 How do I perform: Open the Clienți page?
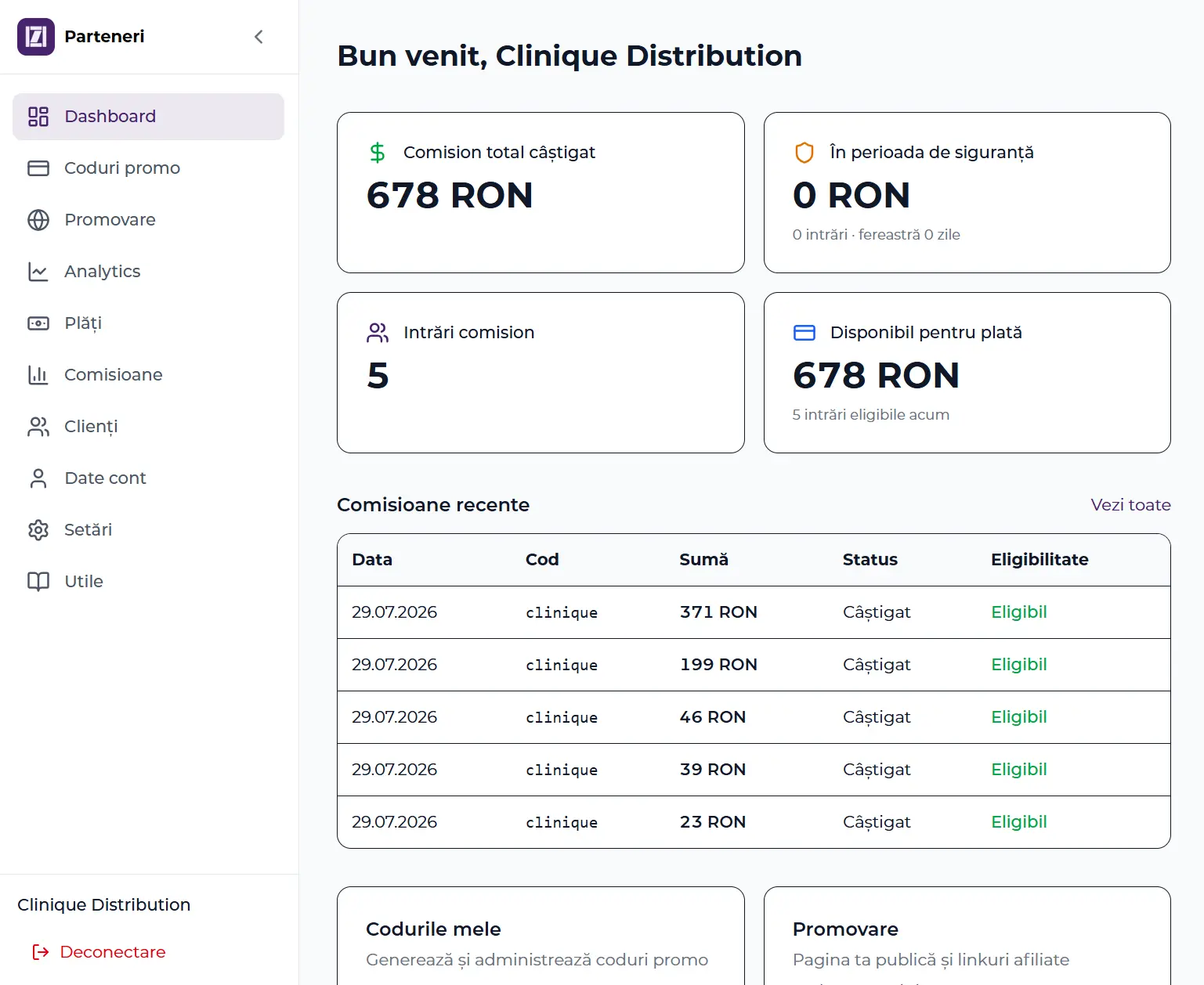pos(148,427)
